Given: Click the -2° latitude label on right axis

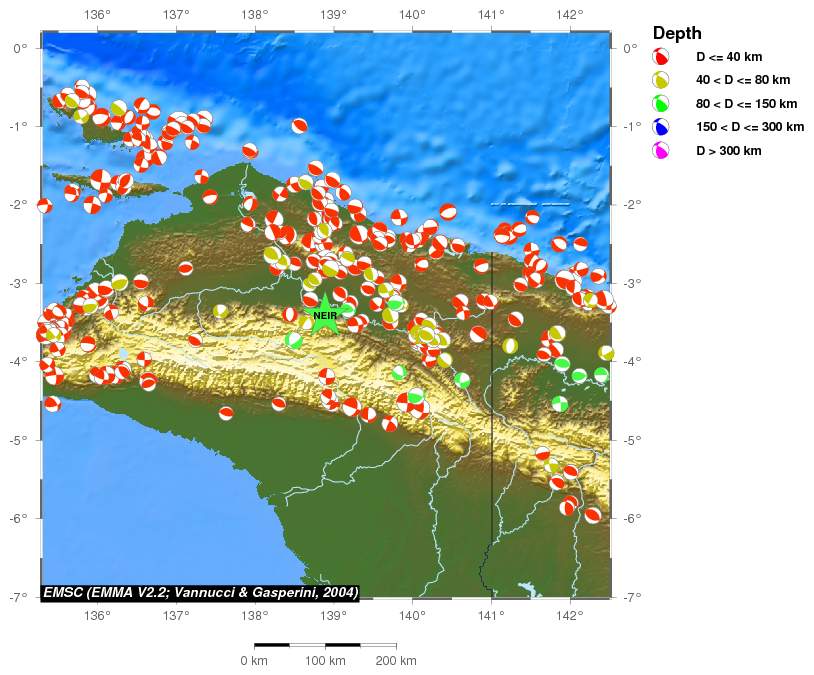Looking at the screenshot, I should coord(634,204).
